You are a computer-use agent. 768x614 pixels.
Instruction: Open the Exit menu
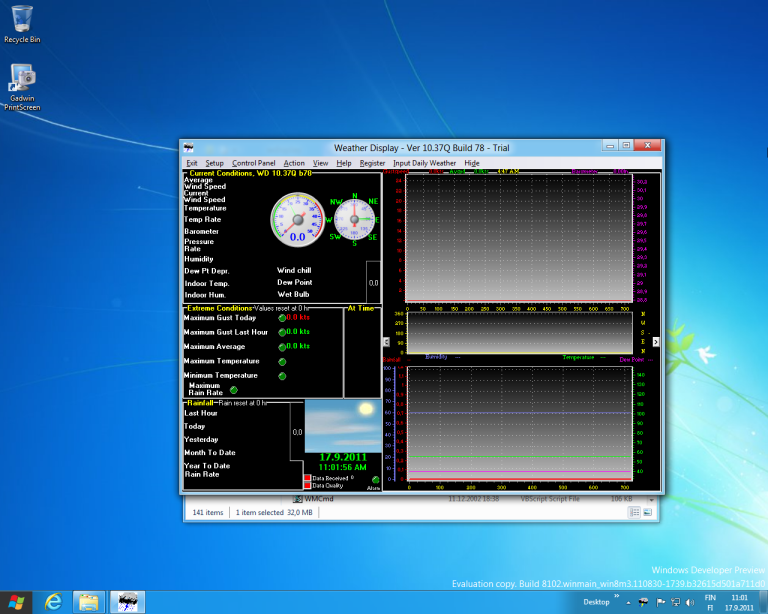[x=192, y=163]
